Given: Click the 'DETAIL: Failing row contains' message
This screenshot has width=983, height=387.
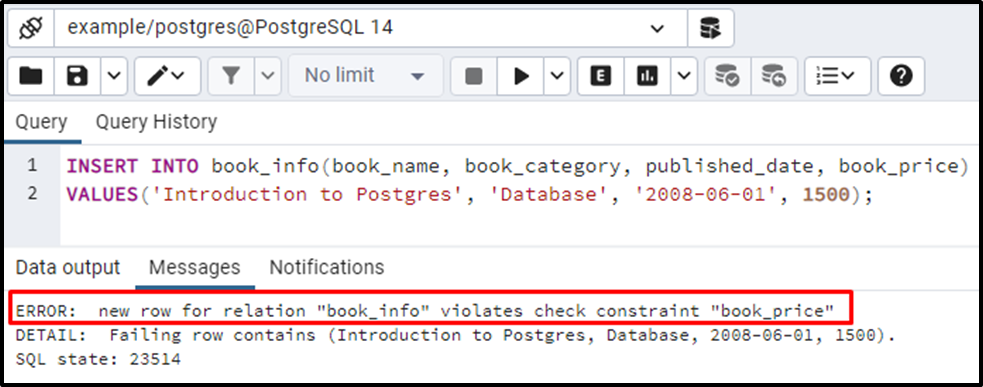Looking at the screenshot, I should click(x=455, y=336).
